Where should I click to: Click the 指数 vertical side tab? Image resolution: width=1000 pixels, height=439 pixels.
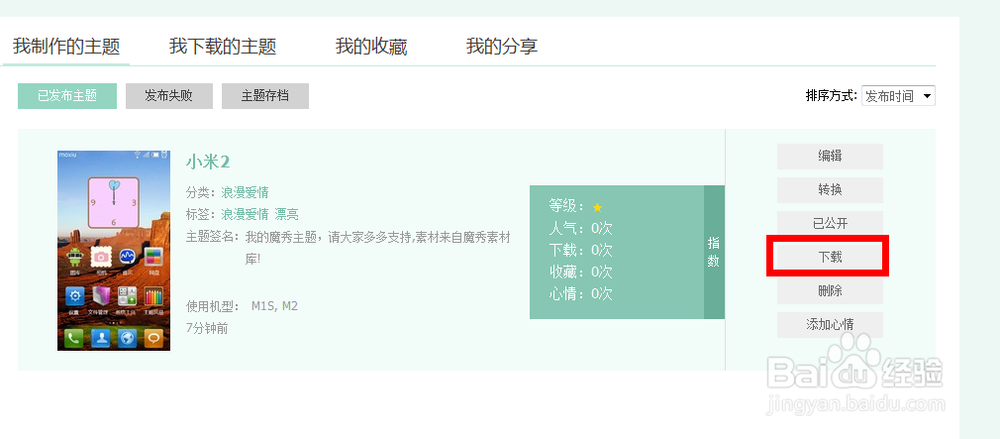(x=714, y=252)
